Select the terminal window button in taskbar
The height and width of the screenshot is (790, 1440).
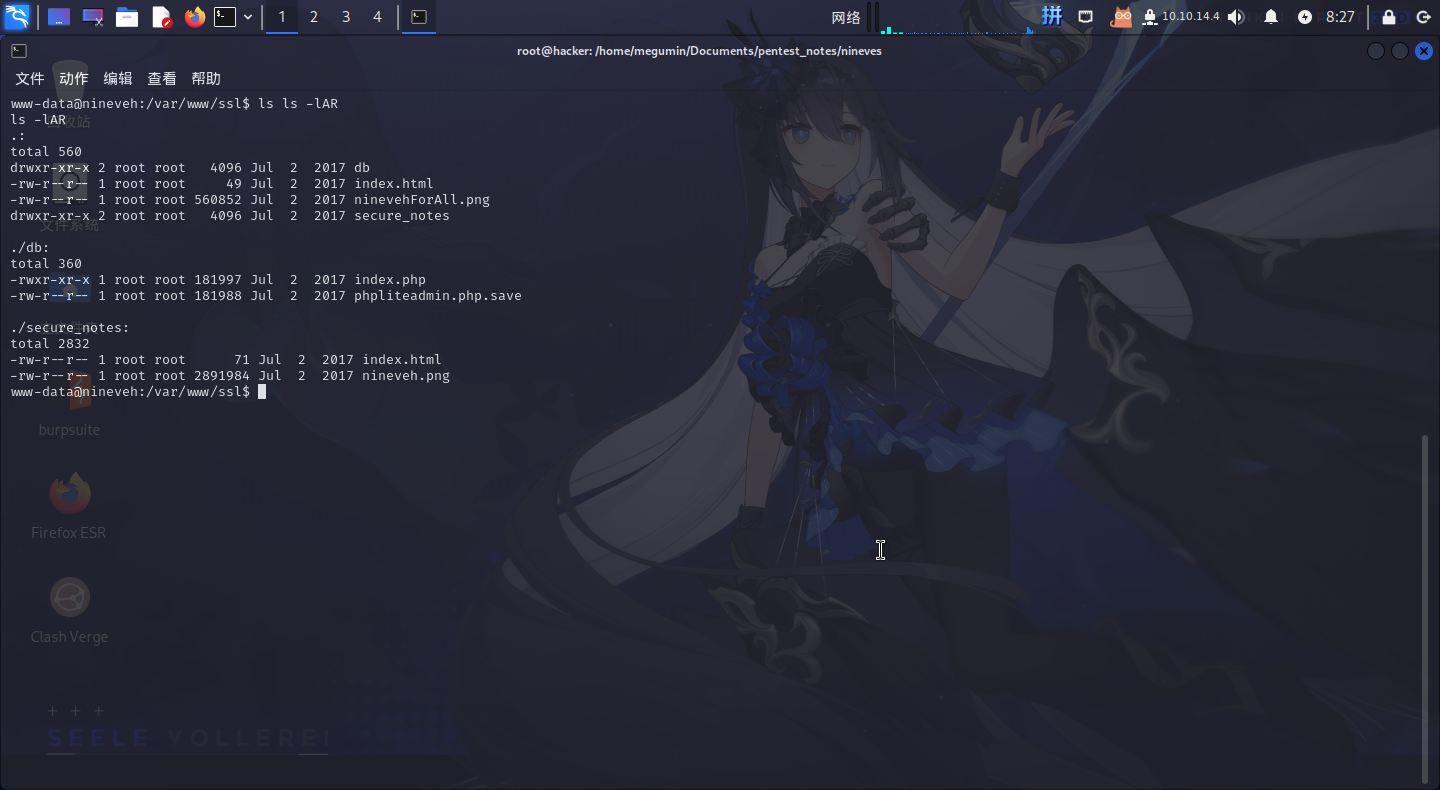[420, 17]
